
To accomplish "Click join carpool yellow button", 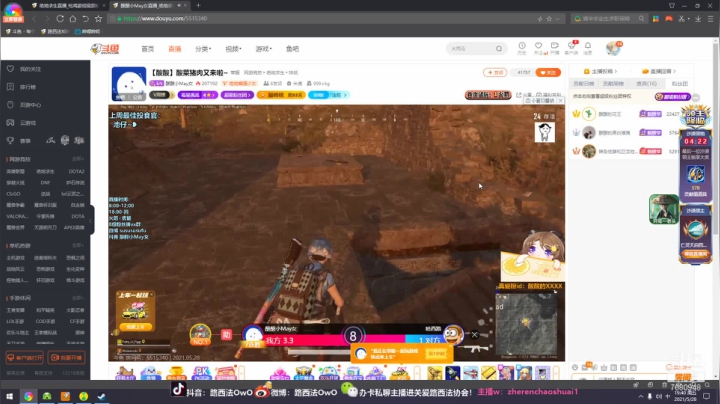I will 135,327.
